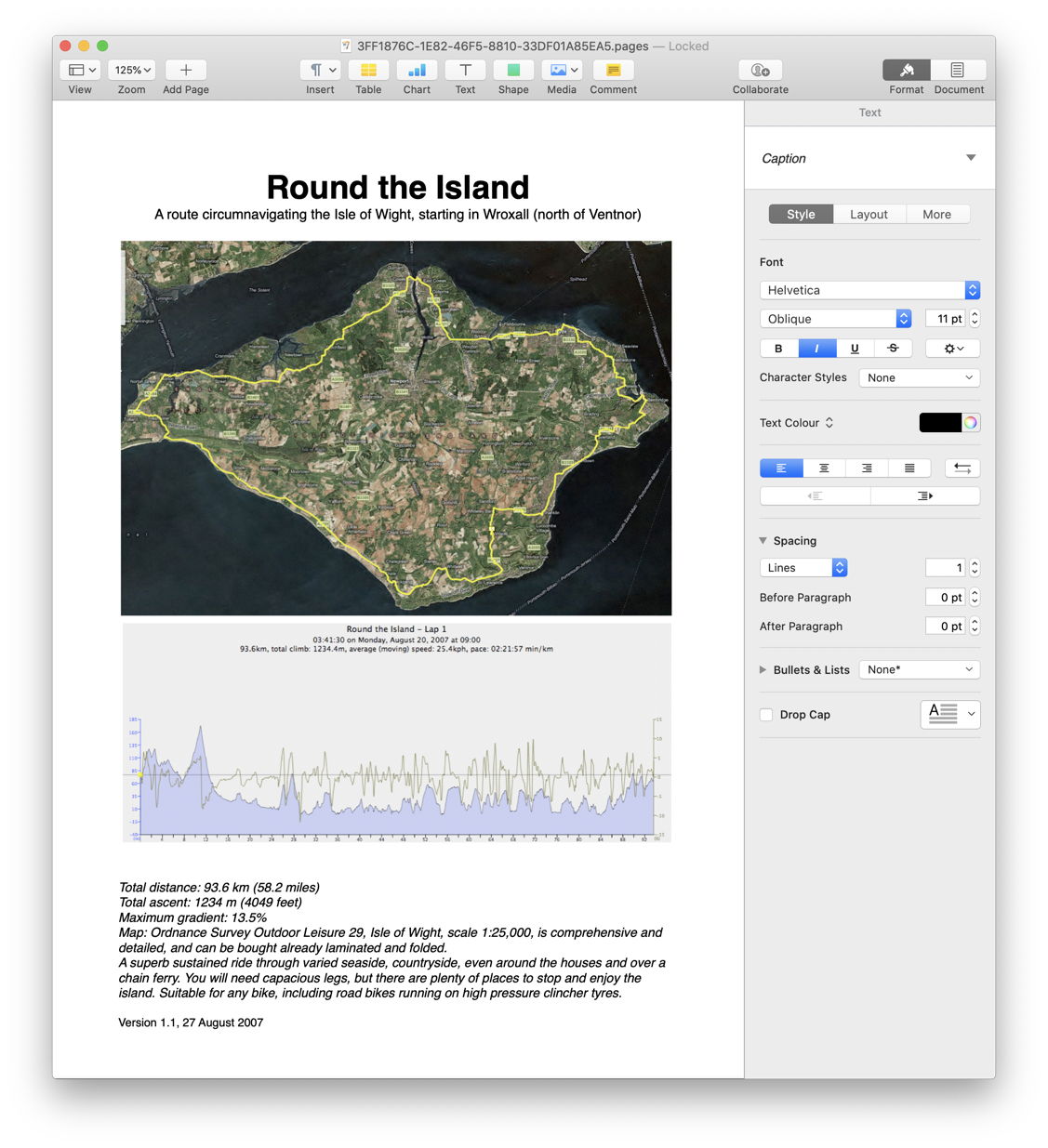Enable the Drop Cap checkbox
The image size is (1048, 1148).
766,715
